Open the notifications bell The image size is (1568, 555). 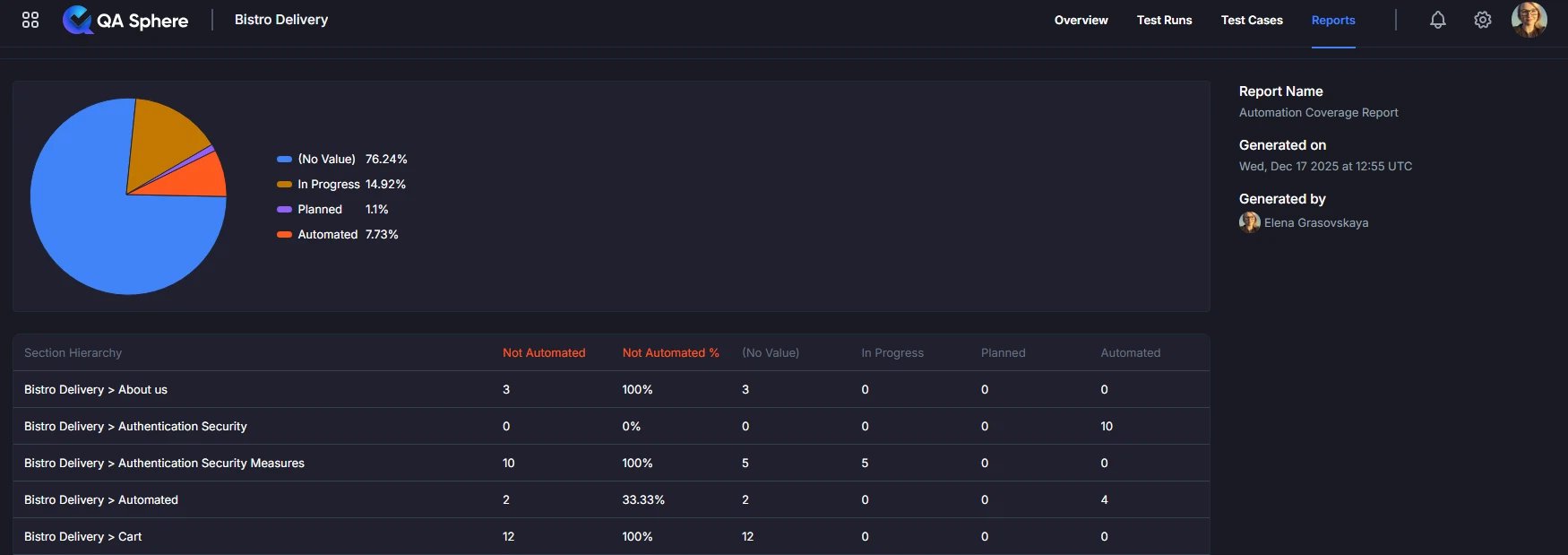coord(1437,20)
